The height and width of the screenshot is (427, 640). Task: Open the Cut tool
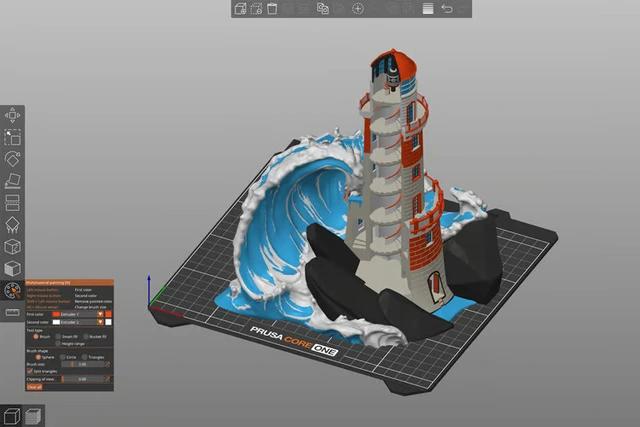pyautogui.click(x=13, y=203)
